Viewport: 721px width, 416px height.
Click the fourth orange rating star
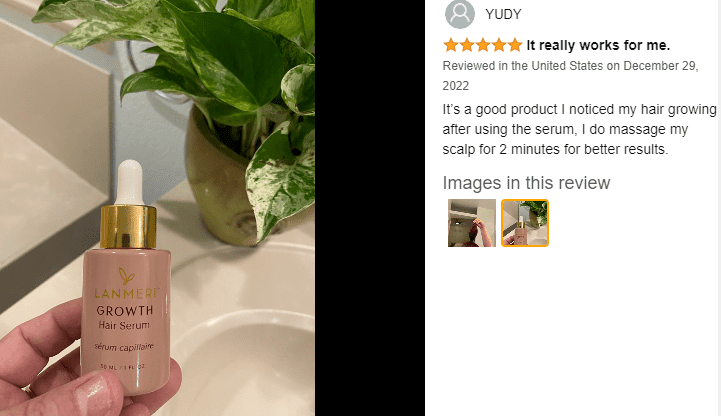click(x=499, y=45)
